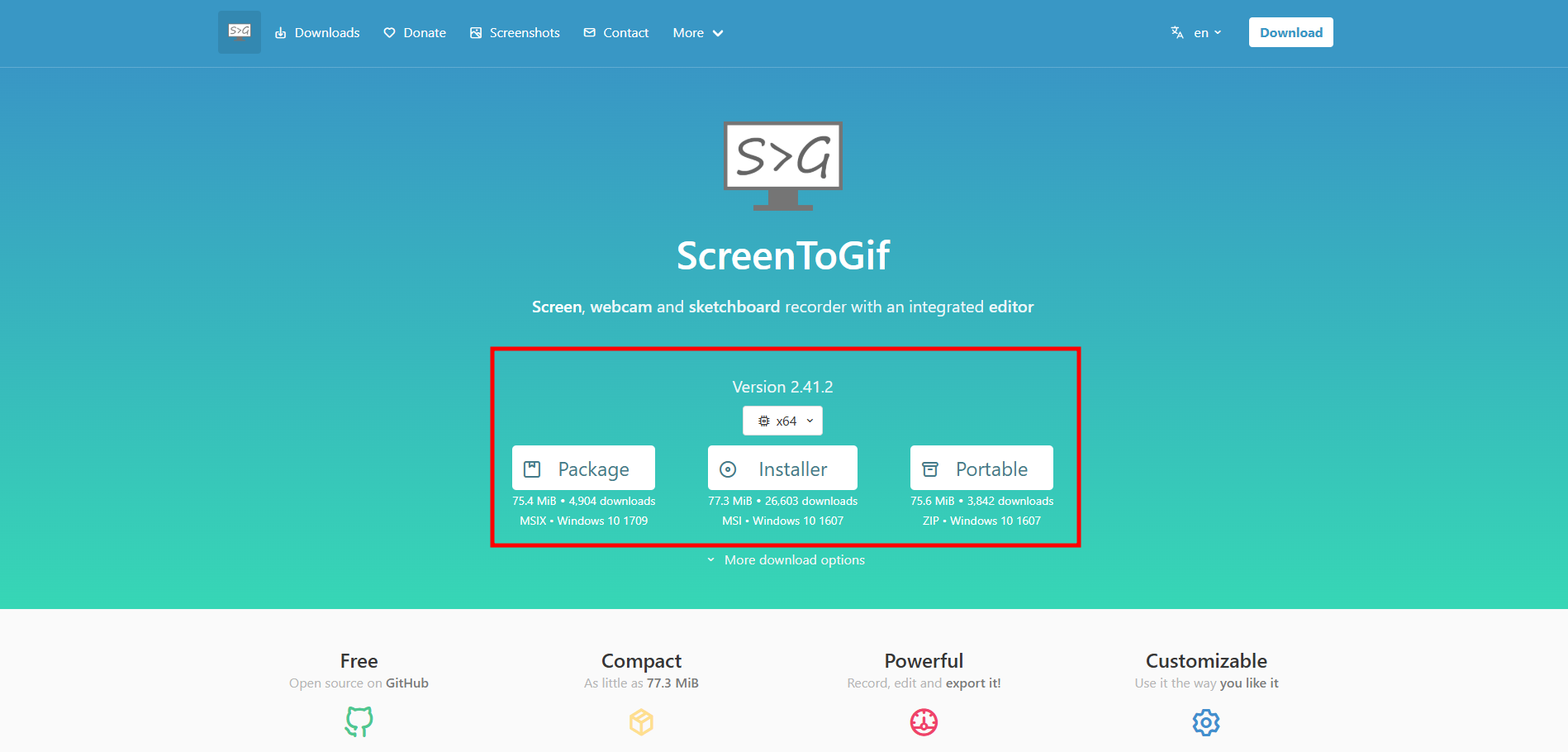This screenshot has width=1568, height=752.
Task: Click the white Download button in the navbar
Action: 1290,32
